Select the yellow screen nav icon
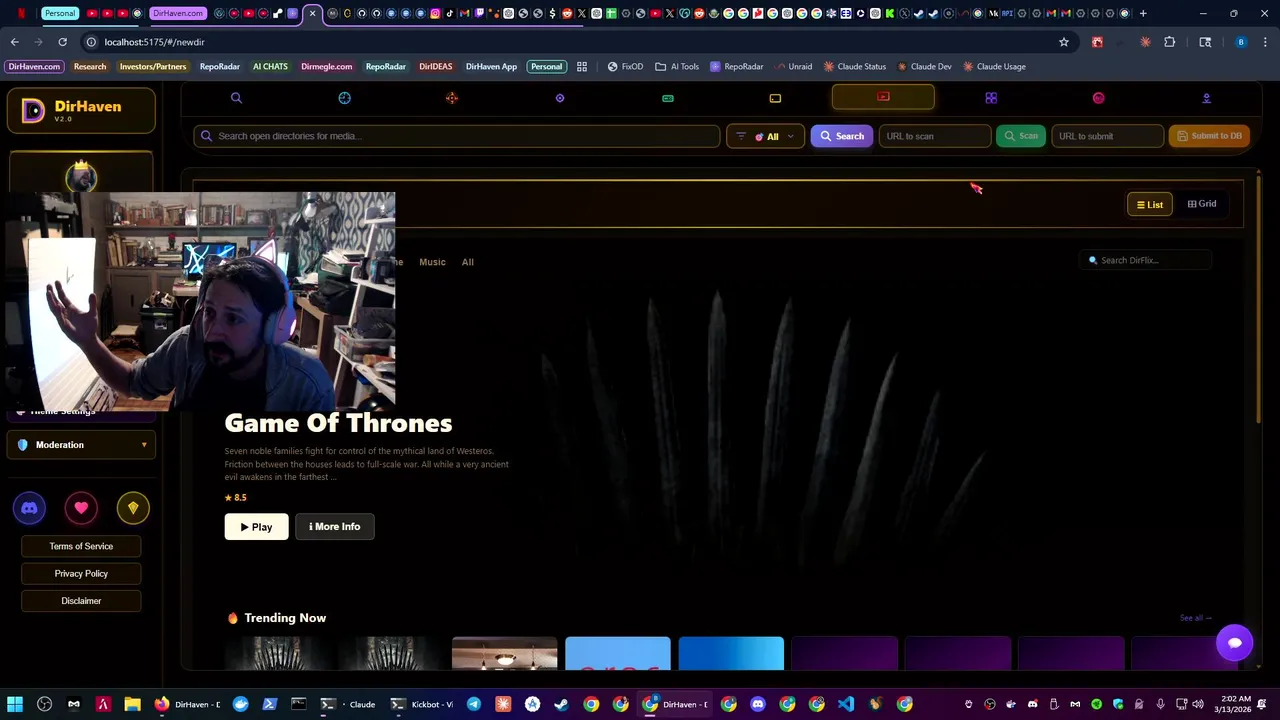Screen dimensions: 1280x720 tap(775, 98)
